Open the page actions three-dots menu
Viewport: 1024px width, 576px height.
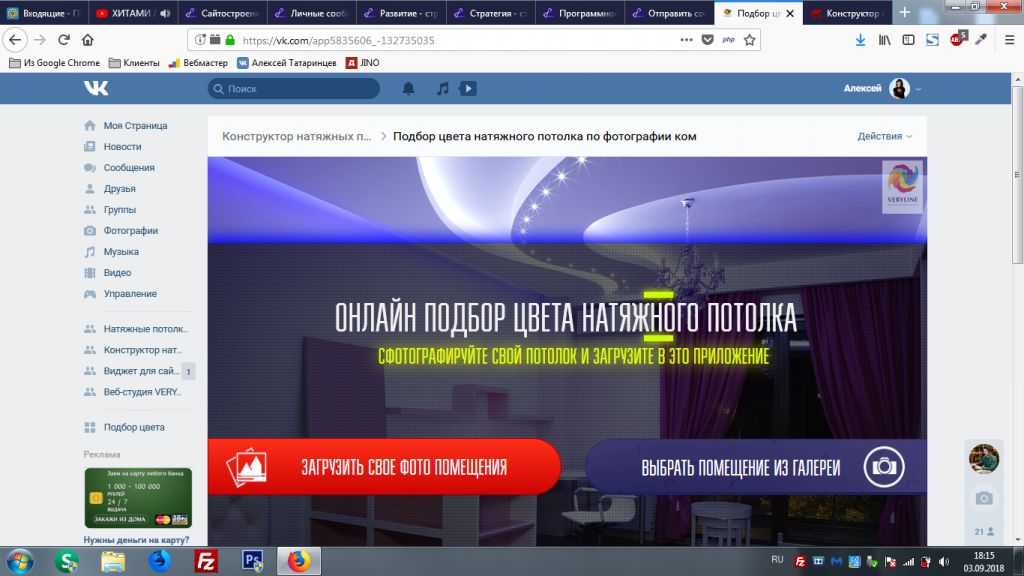686,40
